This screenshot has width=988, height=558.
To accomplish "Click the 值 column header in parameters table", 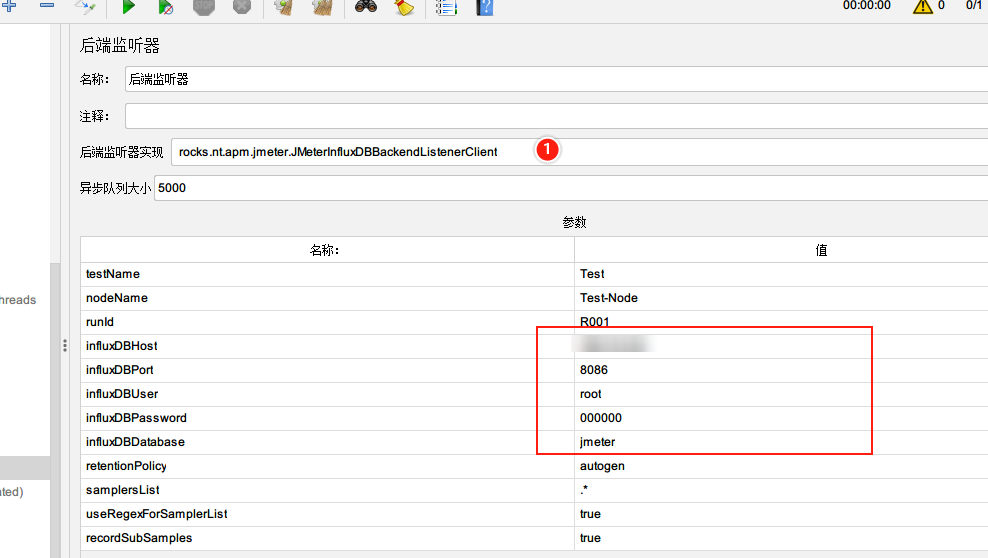I will click(781, 250).
